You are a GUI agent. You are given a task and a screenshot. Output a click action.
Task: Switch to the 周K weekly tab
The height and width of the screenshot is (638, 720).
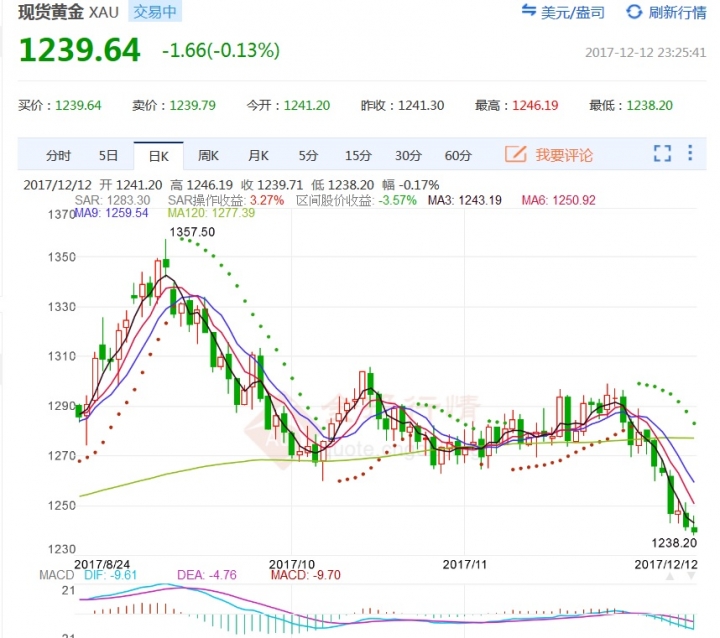tap(208, 155)
